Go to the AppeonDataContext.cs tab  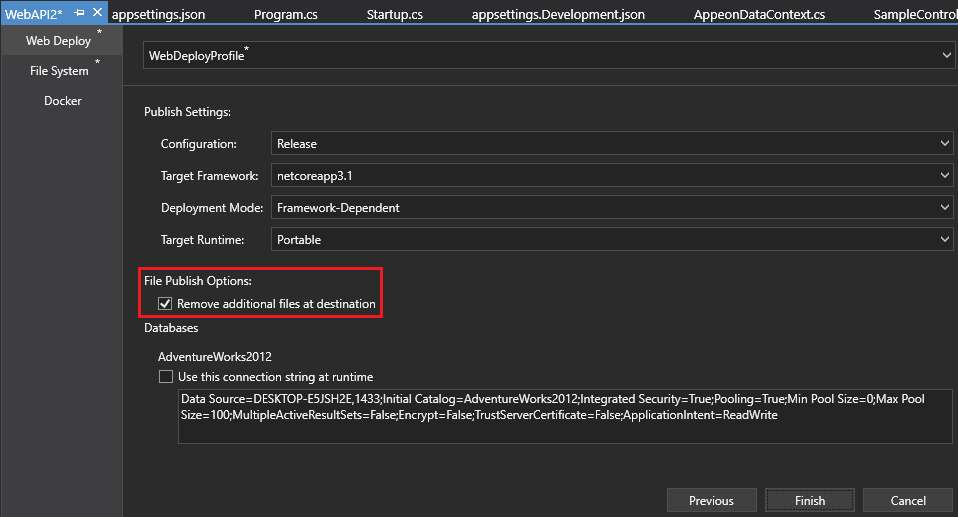coord(759,14)
